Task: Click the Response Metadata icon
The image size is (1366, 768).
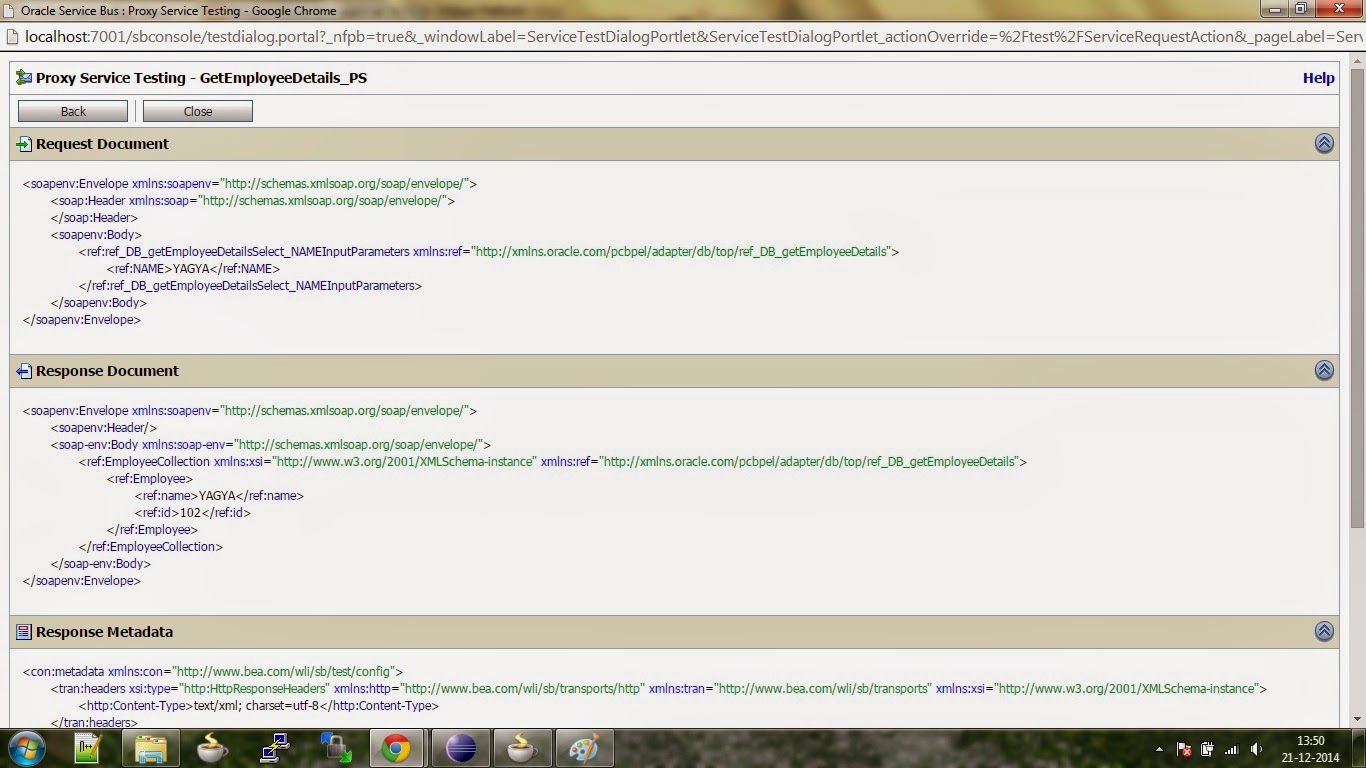Action: [24, 632]
